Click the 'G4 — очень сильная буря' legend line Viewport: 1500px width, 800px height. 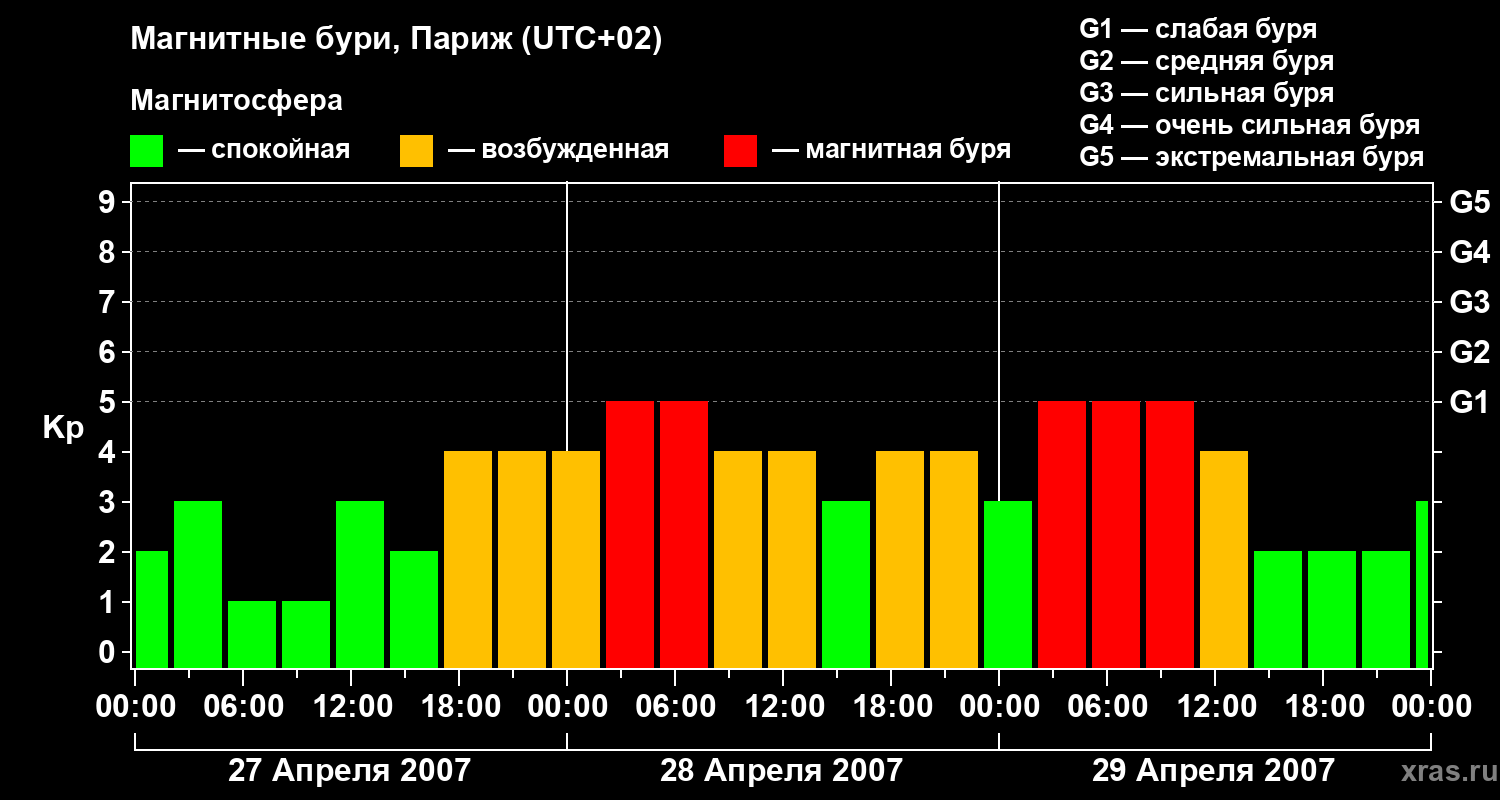1249,125
